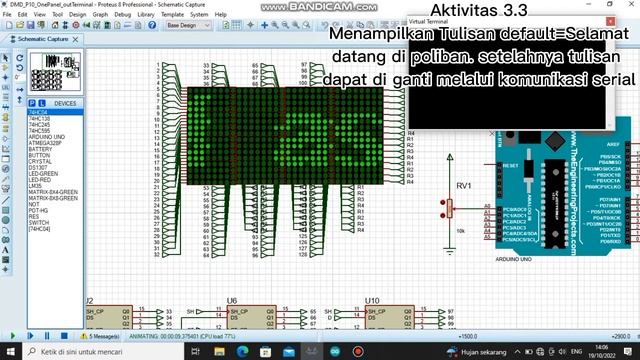Click the Zoom Out magnifier icon
The height and width of the screenshot is (360, 640).
tap(285, 25)
